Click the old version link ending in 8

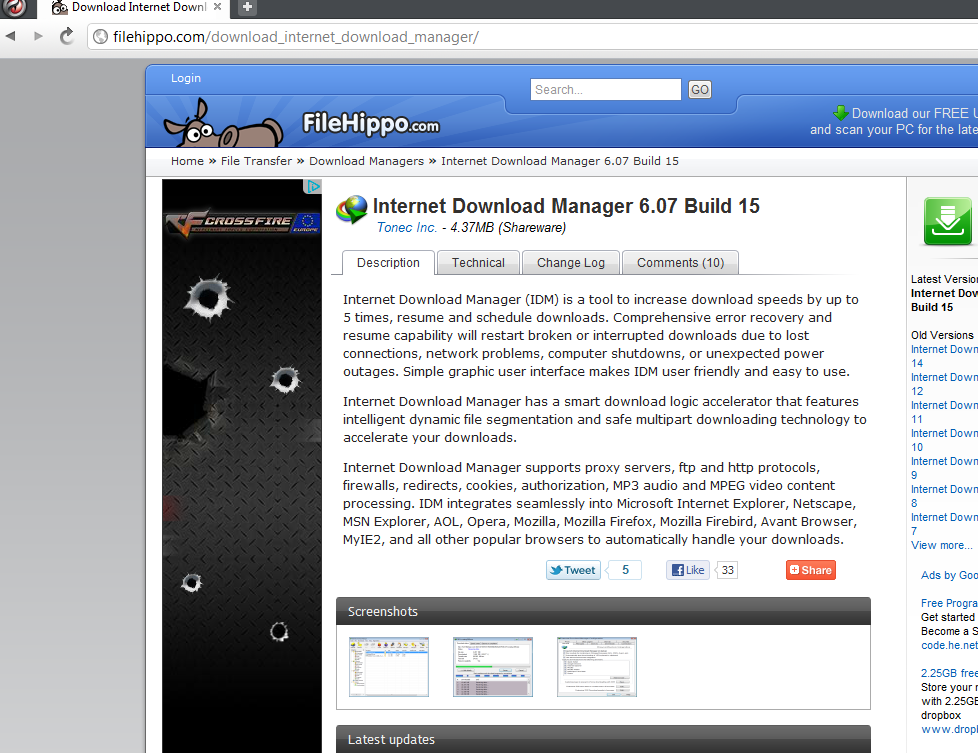(x=944, y=496)
